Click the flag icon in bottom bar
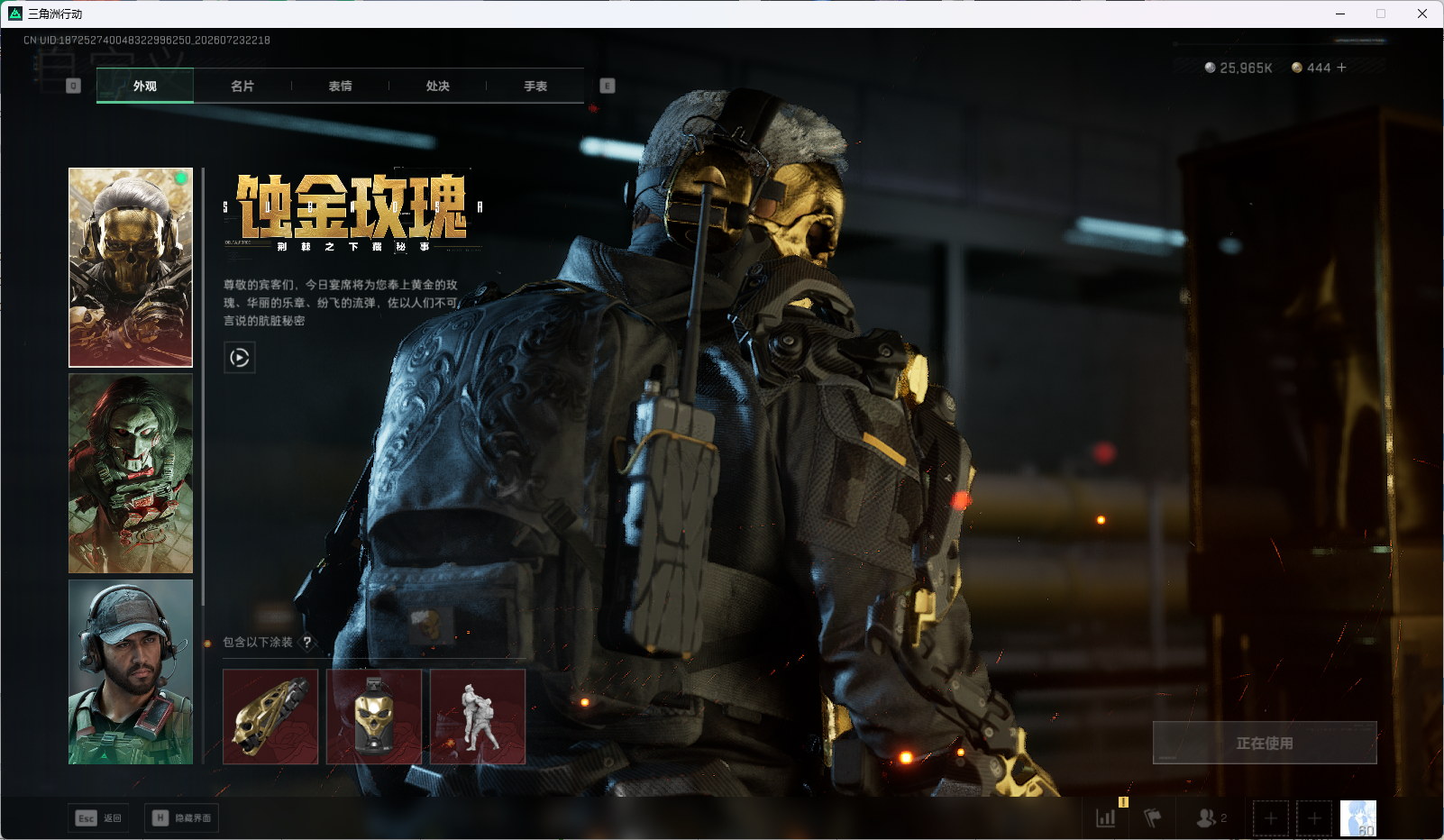 coord(1153,818)
